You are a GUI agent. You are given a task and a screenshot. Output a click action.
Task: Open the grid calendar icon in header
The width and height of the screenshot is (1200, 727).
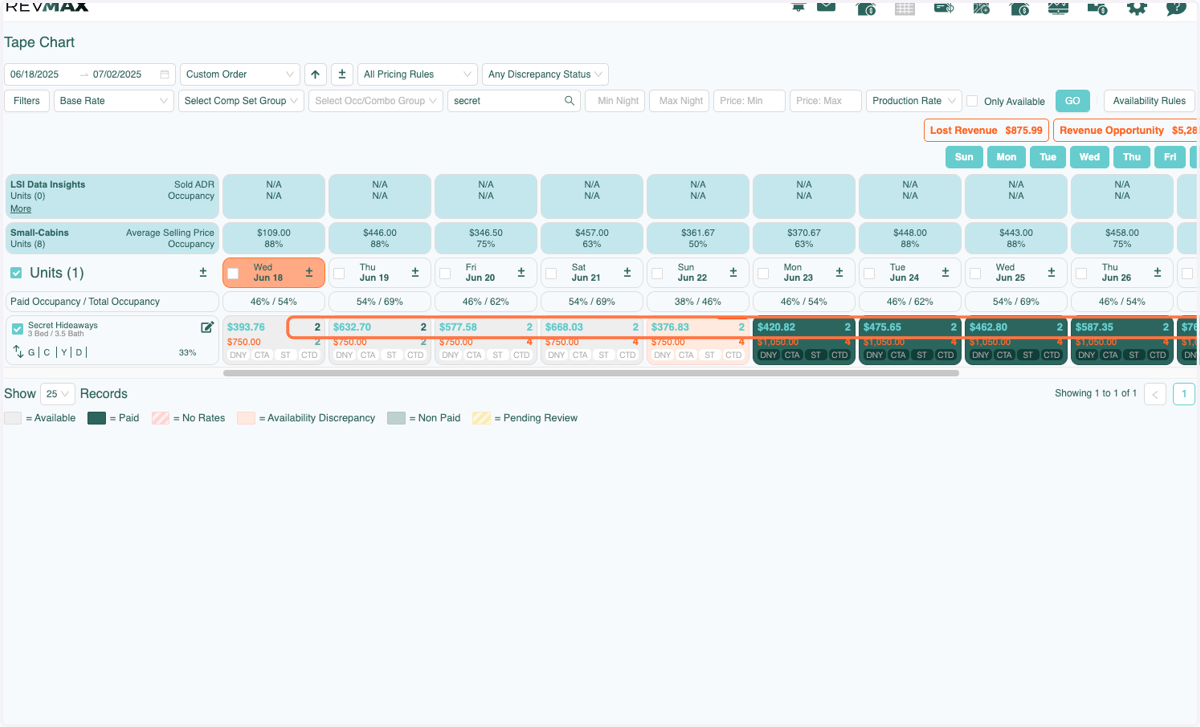(905, 9)
